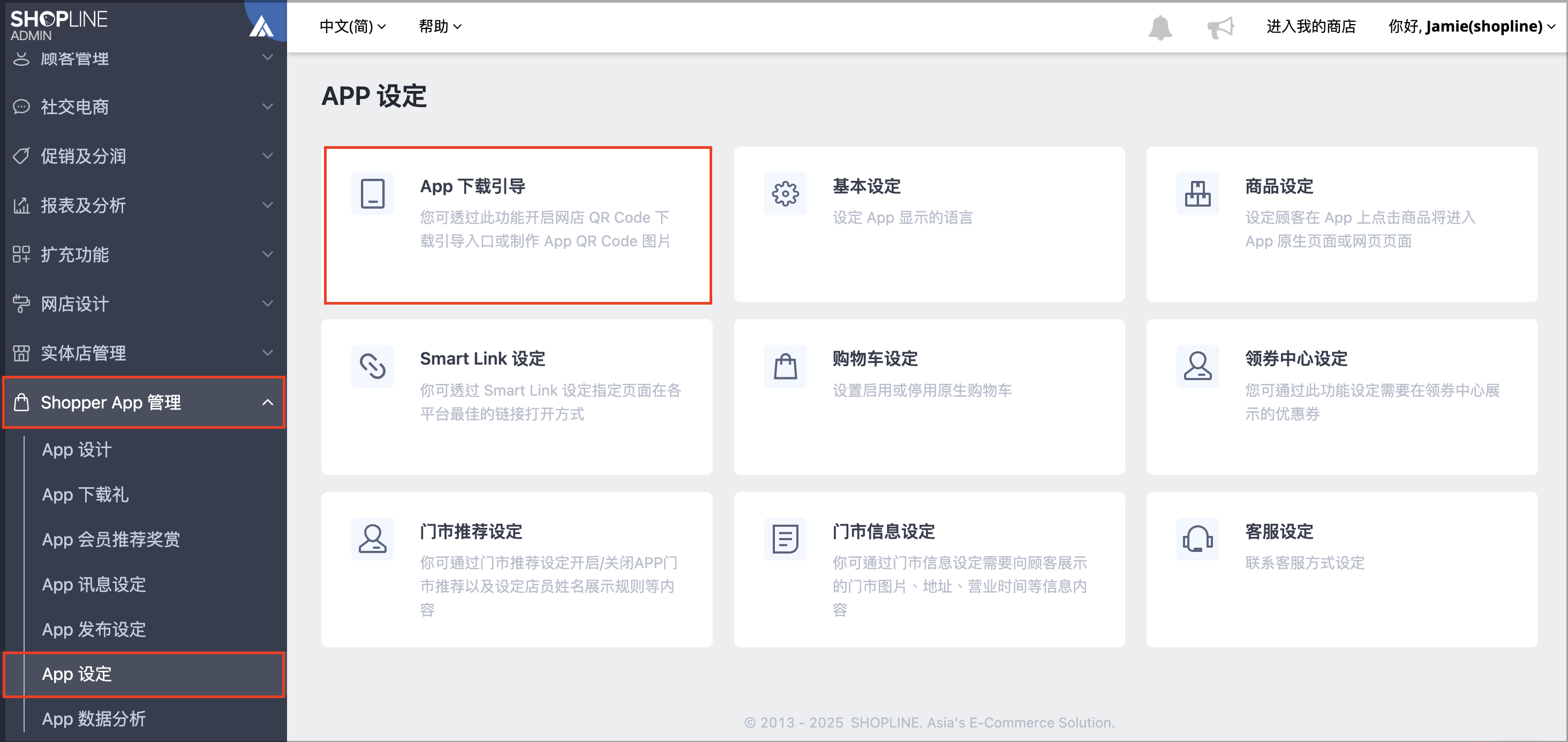1568x742 pixels.
Task: Open the 领券中心设定 card title
Action: pyautogui.click(x=1296, y=359)
